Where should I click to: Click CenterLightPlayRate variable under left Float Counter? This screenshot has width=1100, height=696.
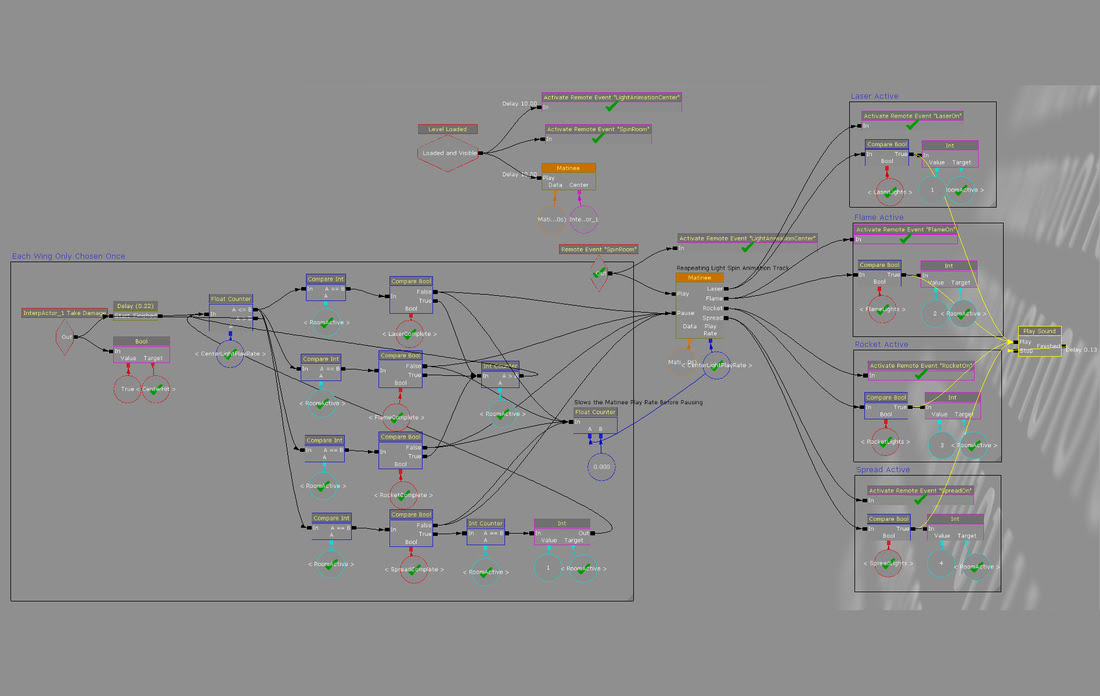[x=230, y=354]
